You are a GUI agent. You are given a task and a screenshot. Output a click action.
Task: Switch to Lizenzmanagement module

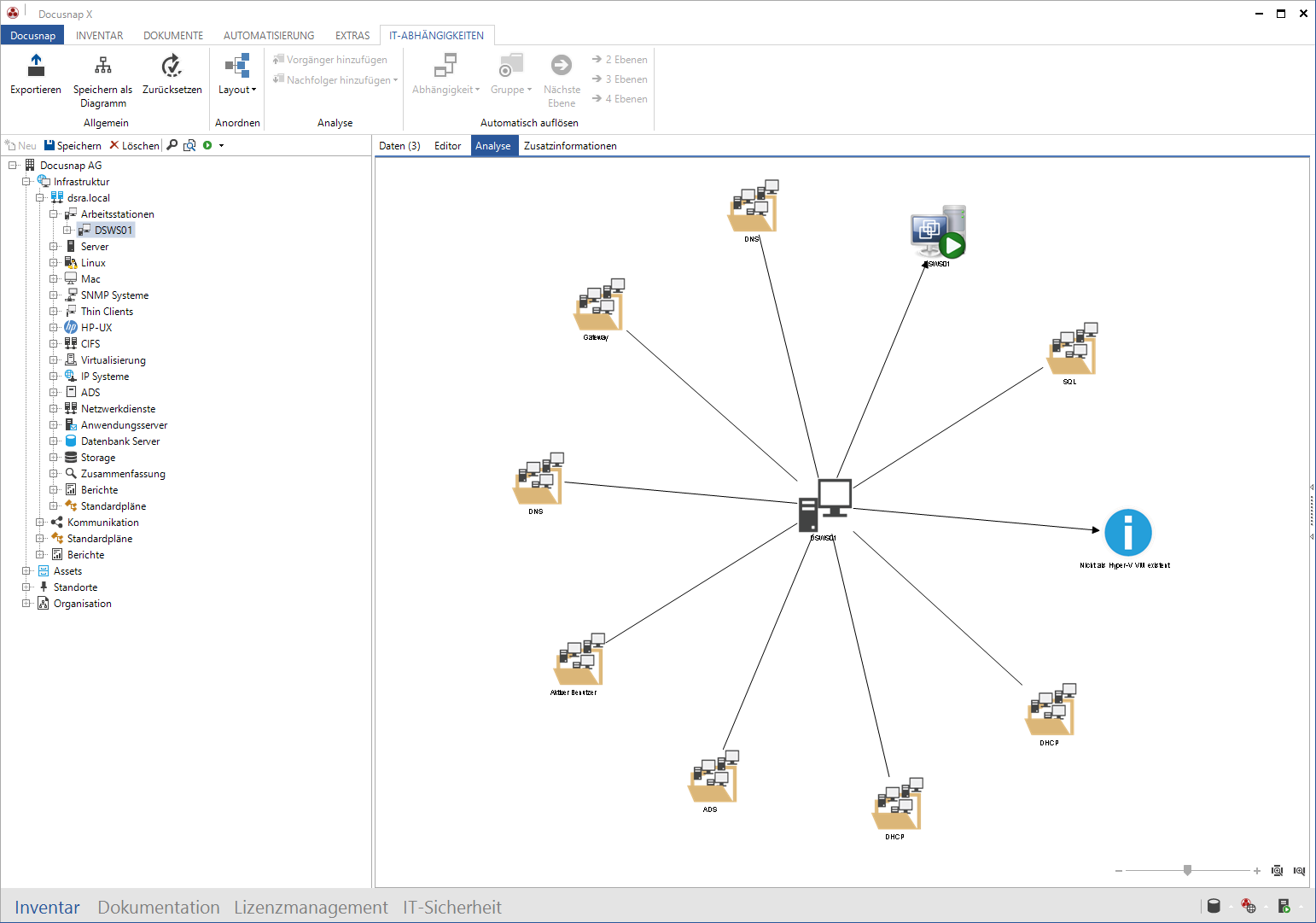click(311, 908)
